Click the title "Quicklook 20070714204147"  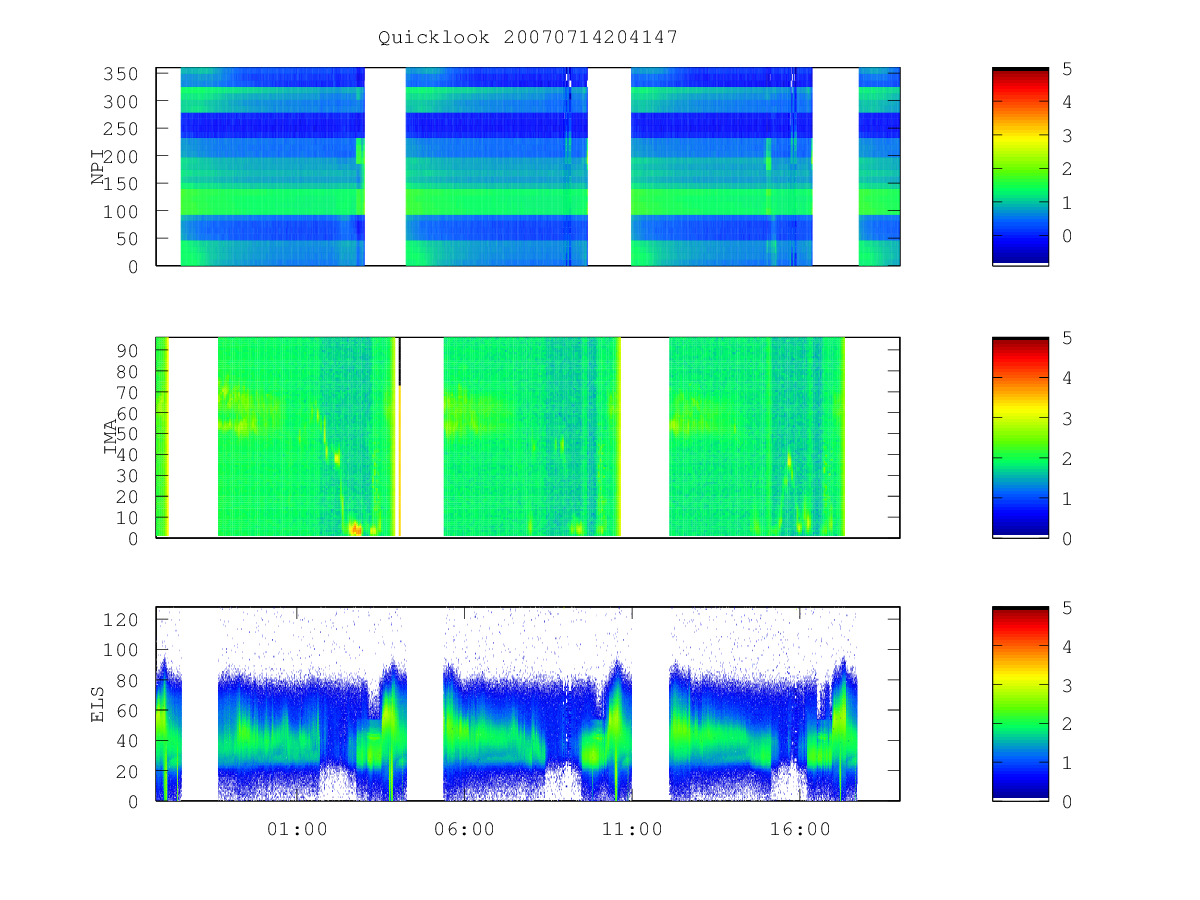(528, 38)
